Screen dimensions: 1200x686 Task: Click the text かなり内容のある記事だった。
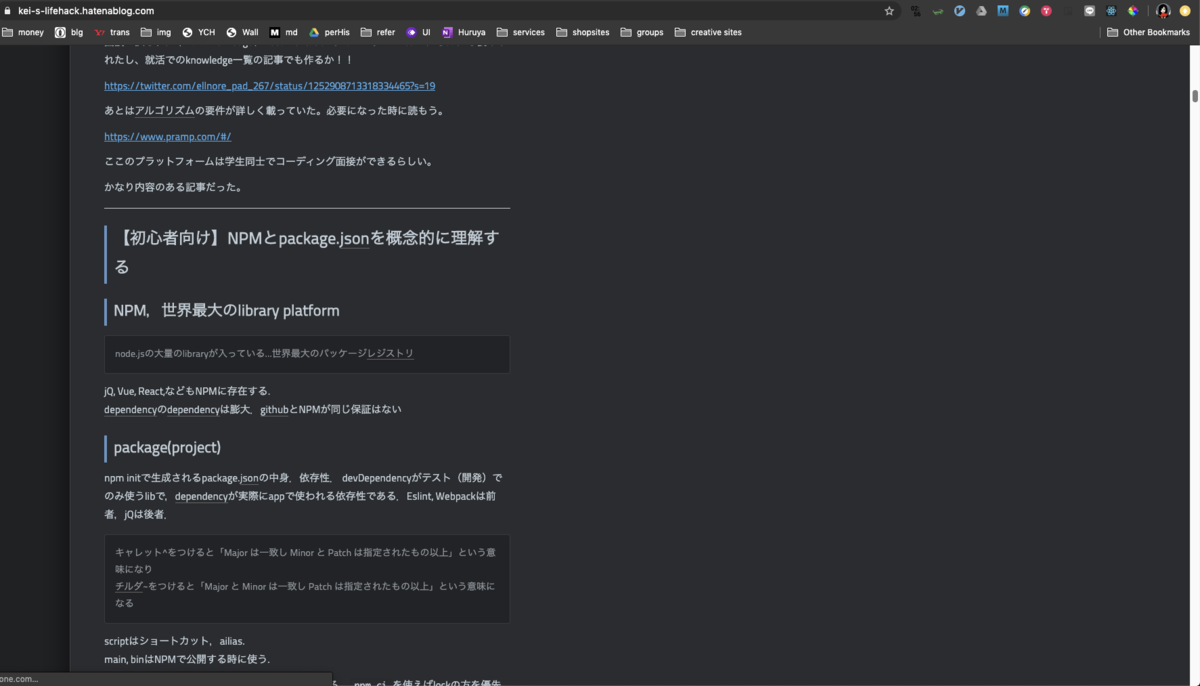(173, 187)
